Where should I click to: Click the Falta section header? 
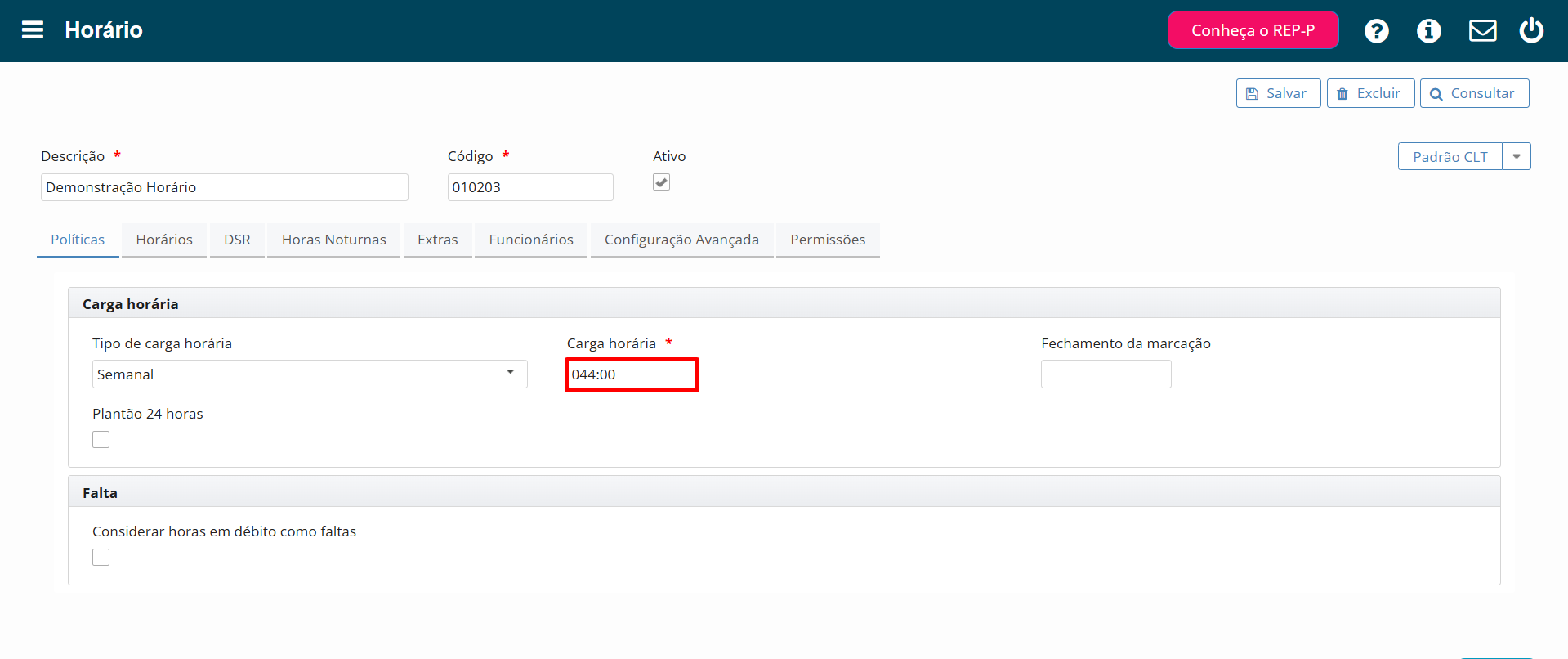pos(784,492)
